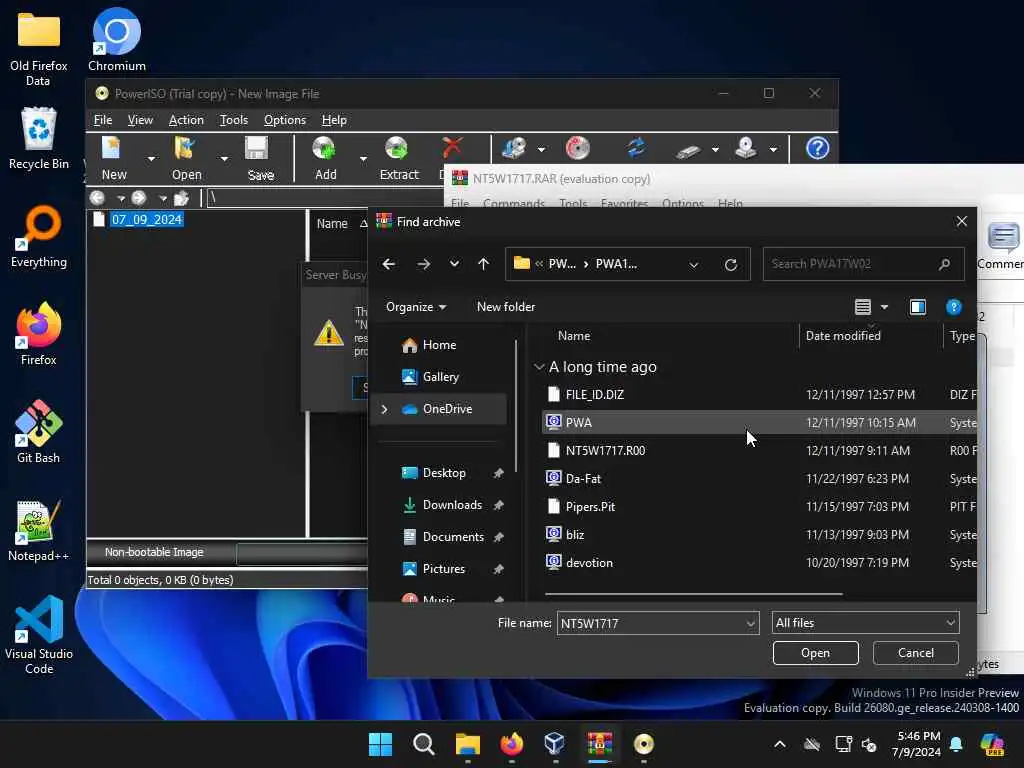Image resolution: width=1024 pixels, height=768 pixels.
Task: Click the horizontal scrollbar in the file list
Action: pyautogui.click(x=694, y=594)
